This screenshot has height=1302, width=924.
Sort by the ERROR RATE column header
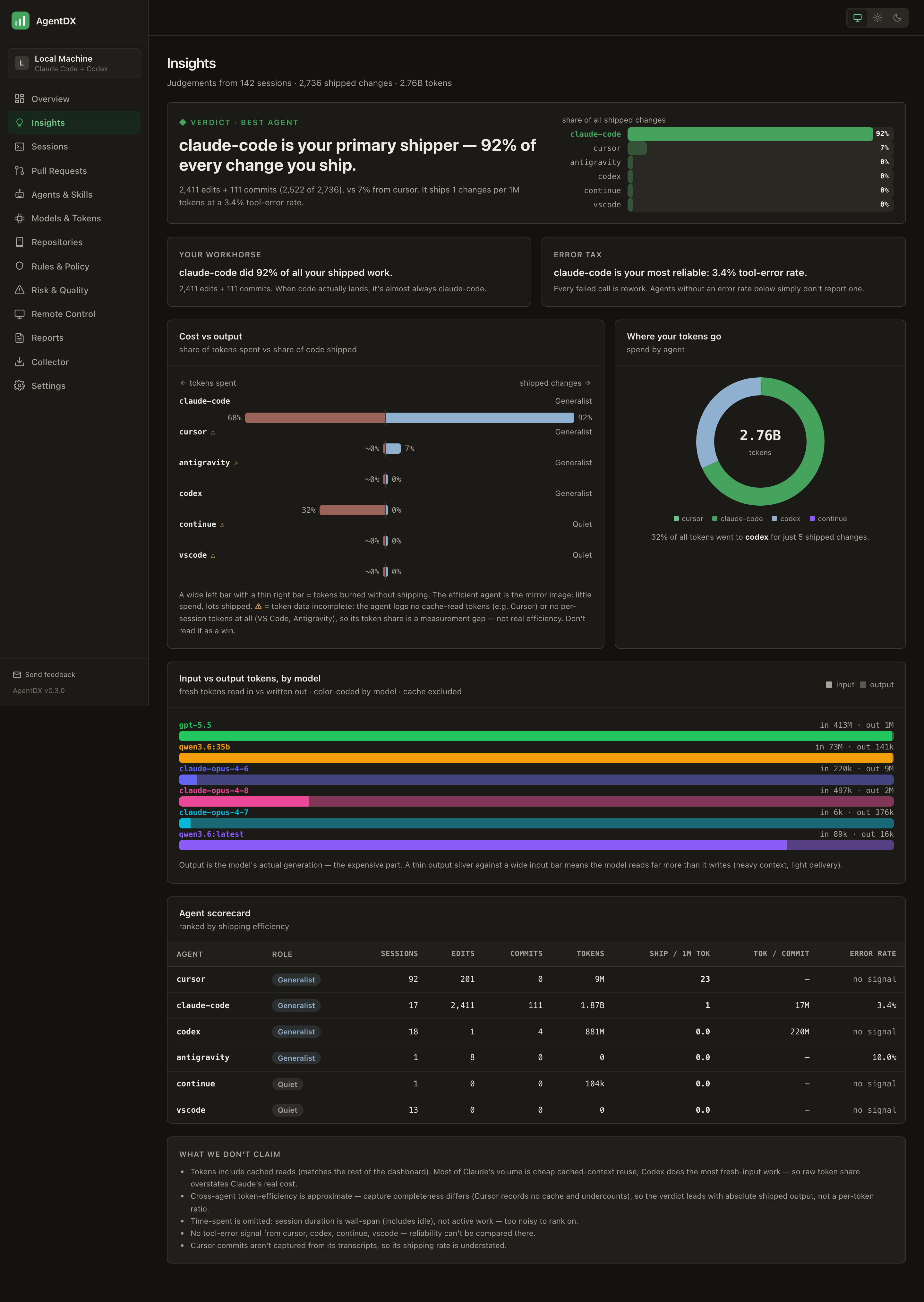coord(873,954)
